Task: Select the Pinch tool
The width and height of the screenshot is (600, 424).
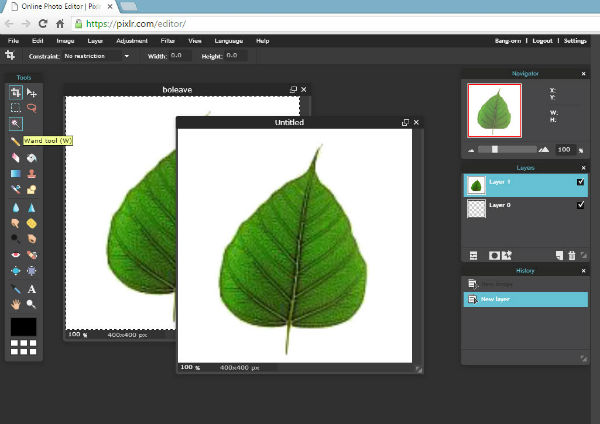Action: pos(32,271)
